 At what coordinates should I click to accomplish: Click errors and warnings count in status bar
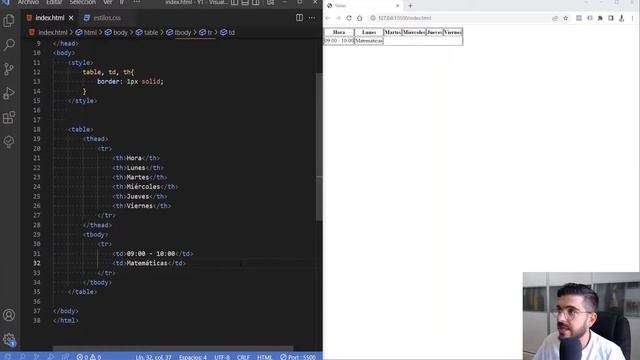89,357
